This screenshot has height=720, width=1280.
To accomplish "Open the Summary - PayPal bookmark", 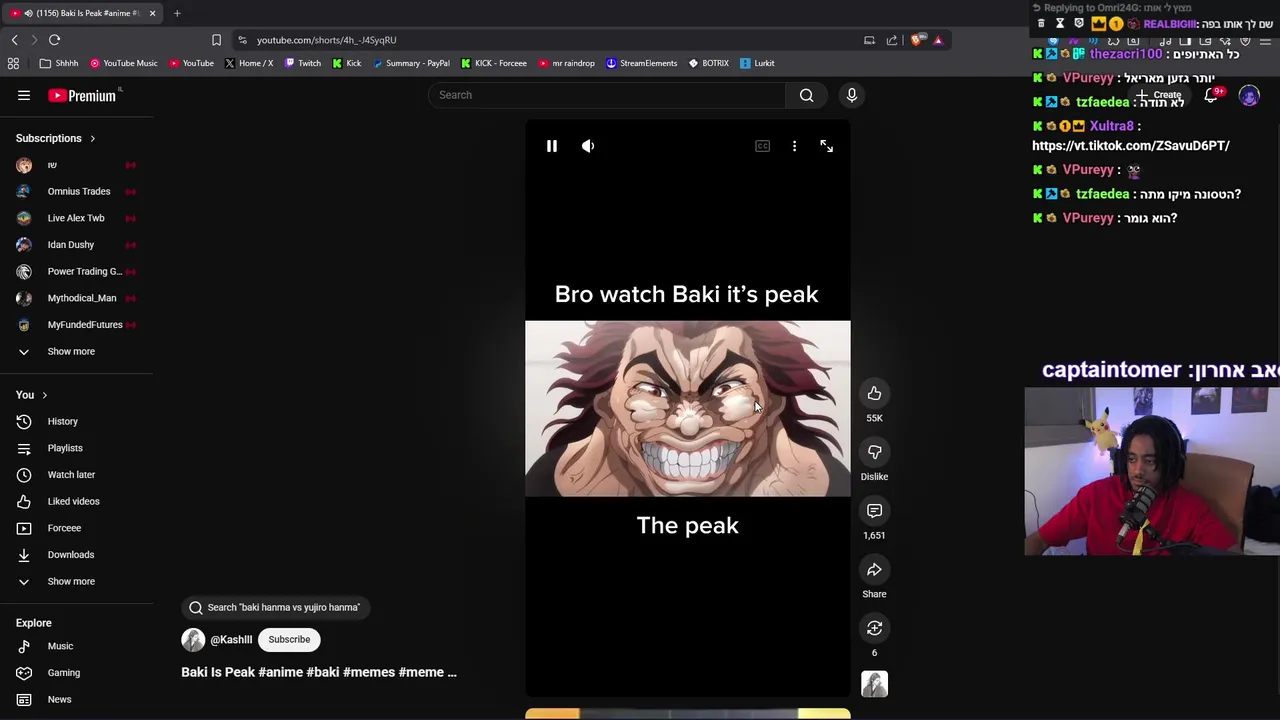I will coord(411,63).
